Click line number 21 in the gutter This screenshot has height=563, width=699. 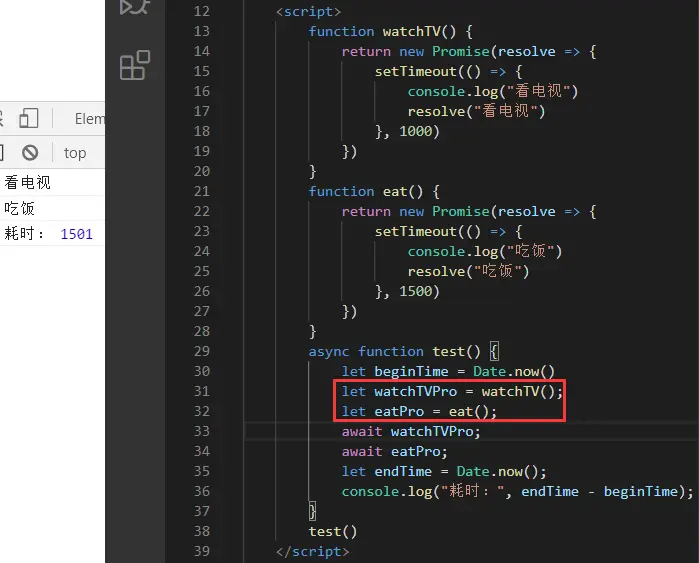click(202, 191)
